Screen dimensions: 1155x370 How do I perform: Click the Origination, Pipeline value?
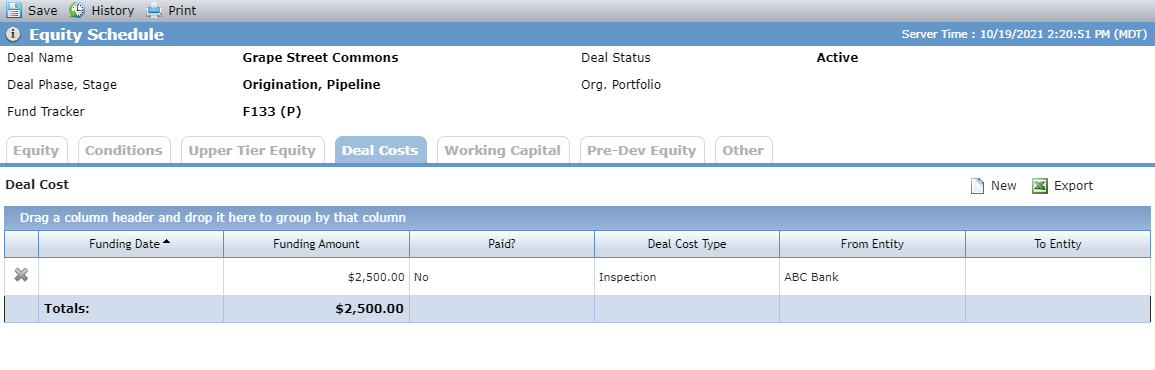[312, 85]
